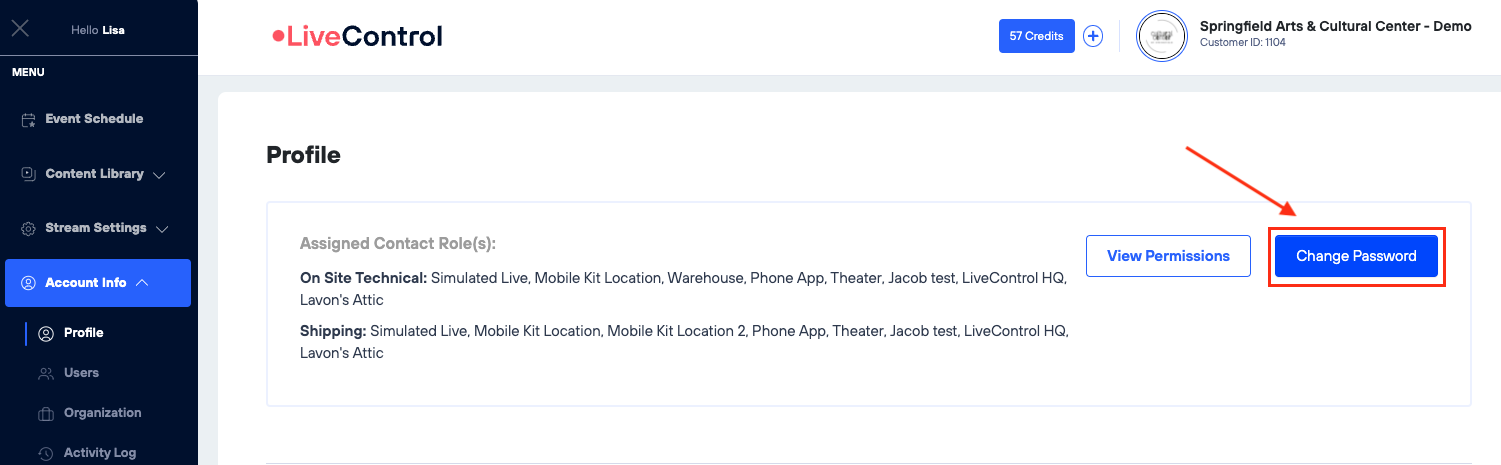
Task: Close the sidebar with the X icon
Action: click(x=20, y=29)
